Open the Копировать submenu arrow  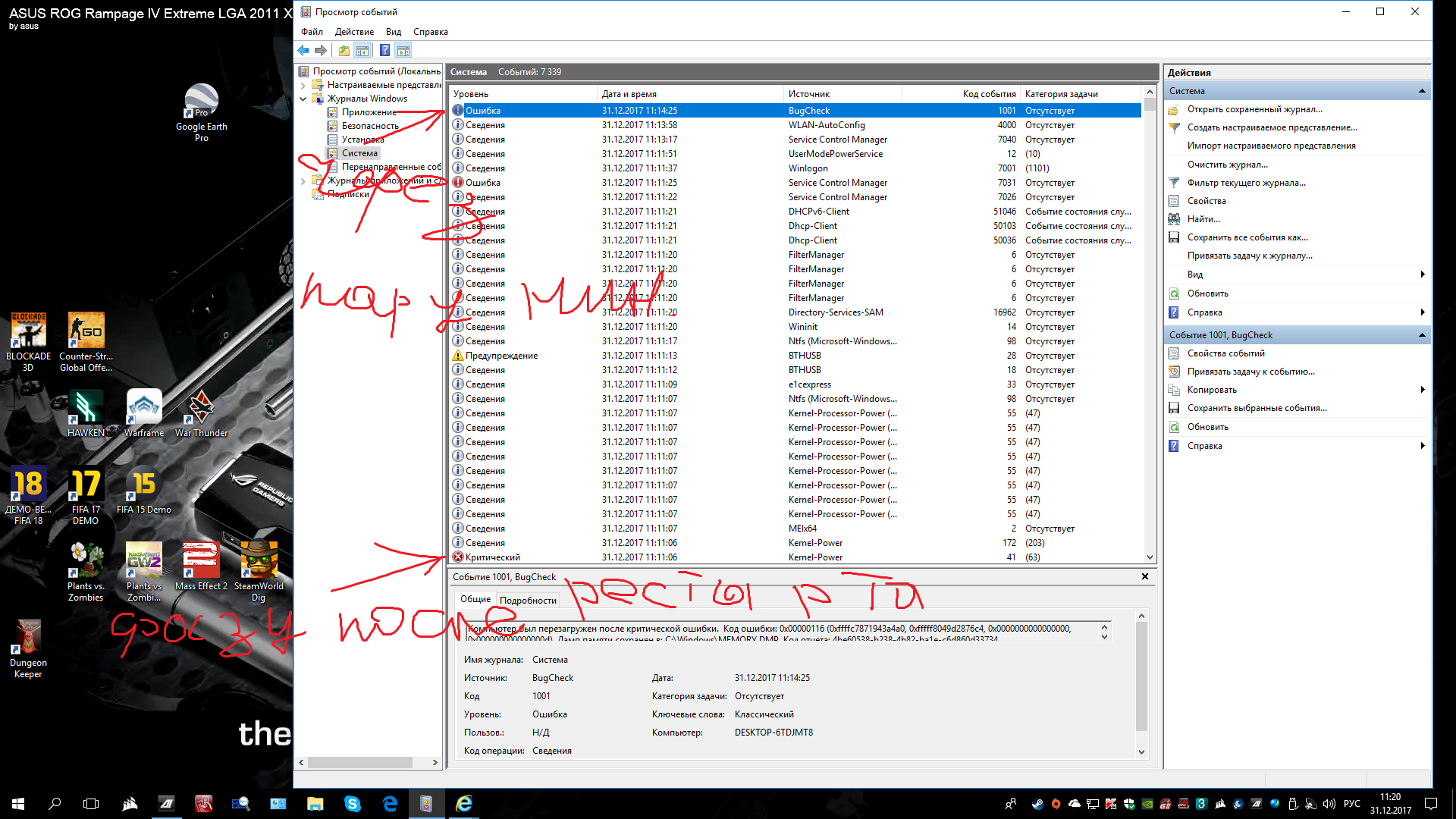(1422, 390)
